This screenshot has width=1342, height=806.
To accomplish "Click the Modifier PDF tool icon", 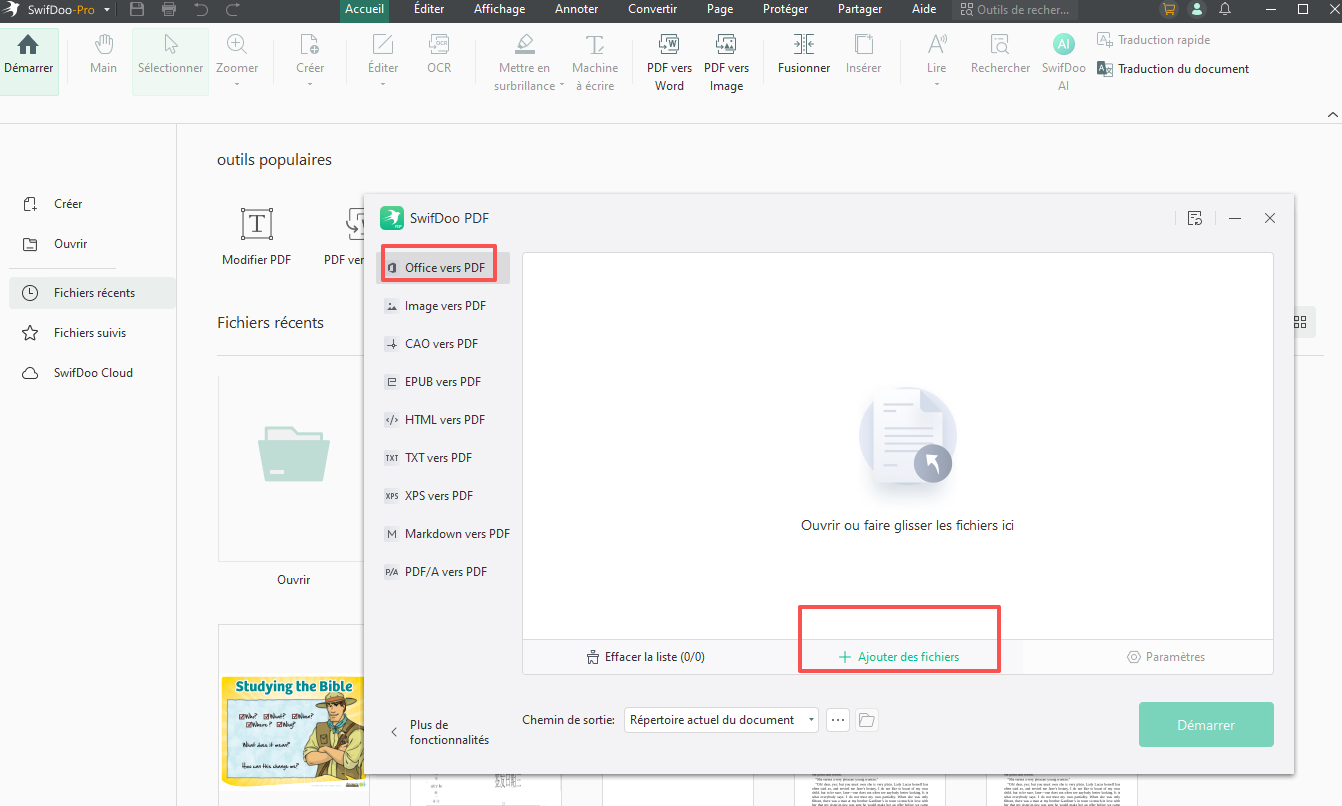I will (x=257, y=224).
